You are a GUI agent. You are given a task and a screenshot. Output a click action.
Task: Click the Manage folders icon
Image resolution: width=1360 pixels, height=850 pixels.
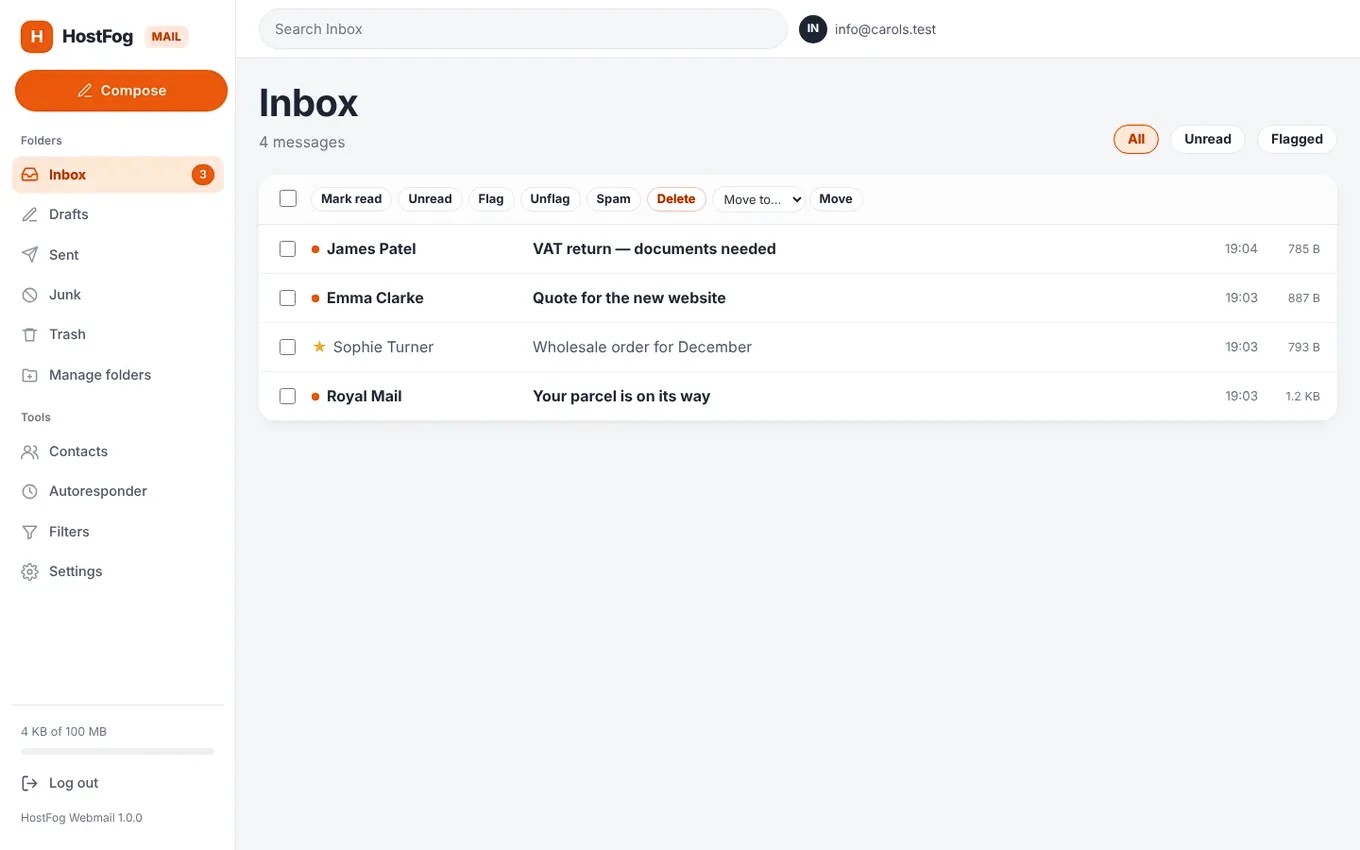tap(30, 375)
